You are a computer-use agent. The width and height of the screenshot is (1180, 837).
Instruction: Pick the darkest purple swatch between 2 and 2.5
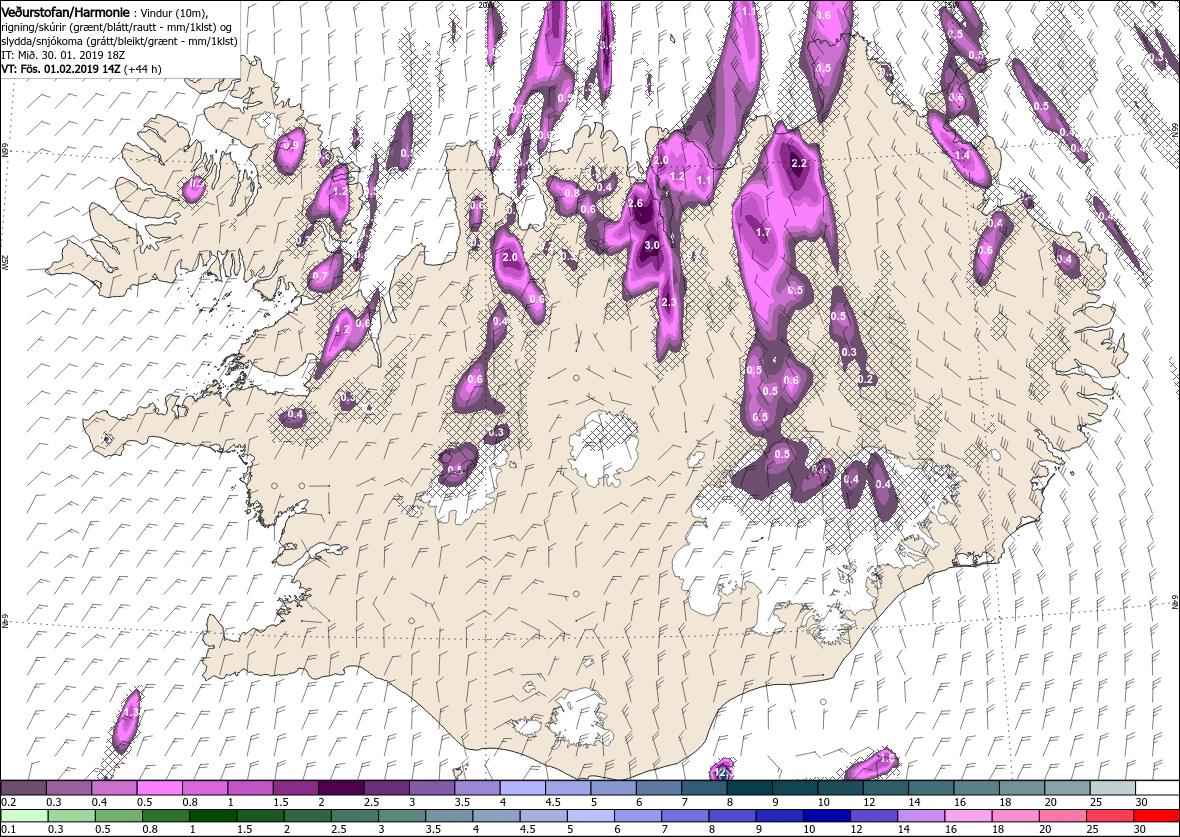341,788
